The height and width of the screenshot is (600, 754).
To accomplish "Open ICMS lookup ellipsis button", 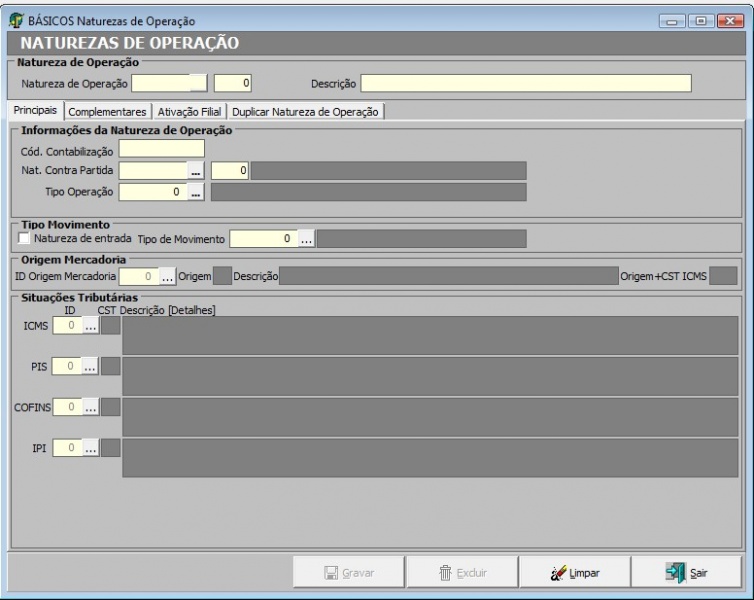I will point(90,325).
